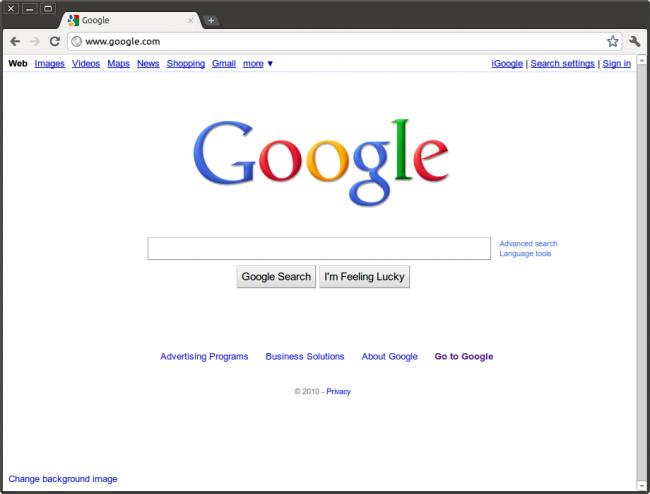Click the scrollbar up arrow
The width and height of the screenshot is (650, 494).
tap(641, 61)
